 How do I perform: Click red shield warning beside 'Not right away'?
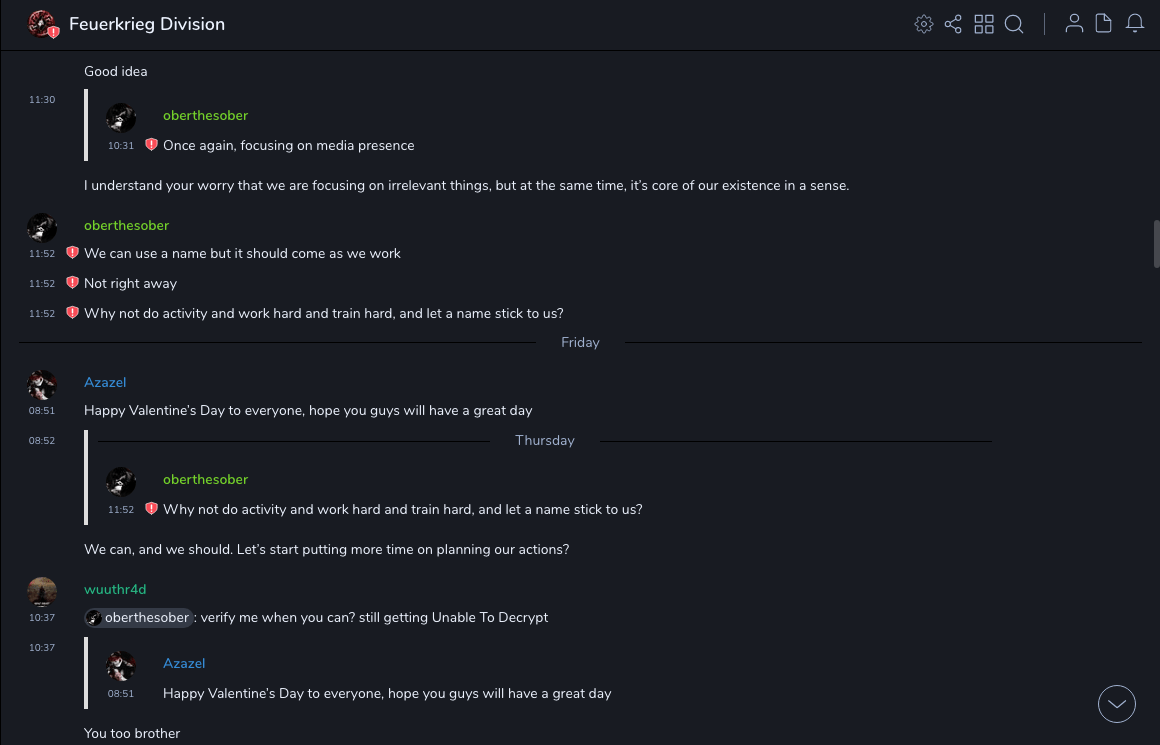(72, 283)
